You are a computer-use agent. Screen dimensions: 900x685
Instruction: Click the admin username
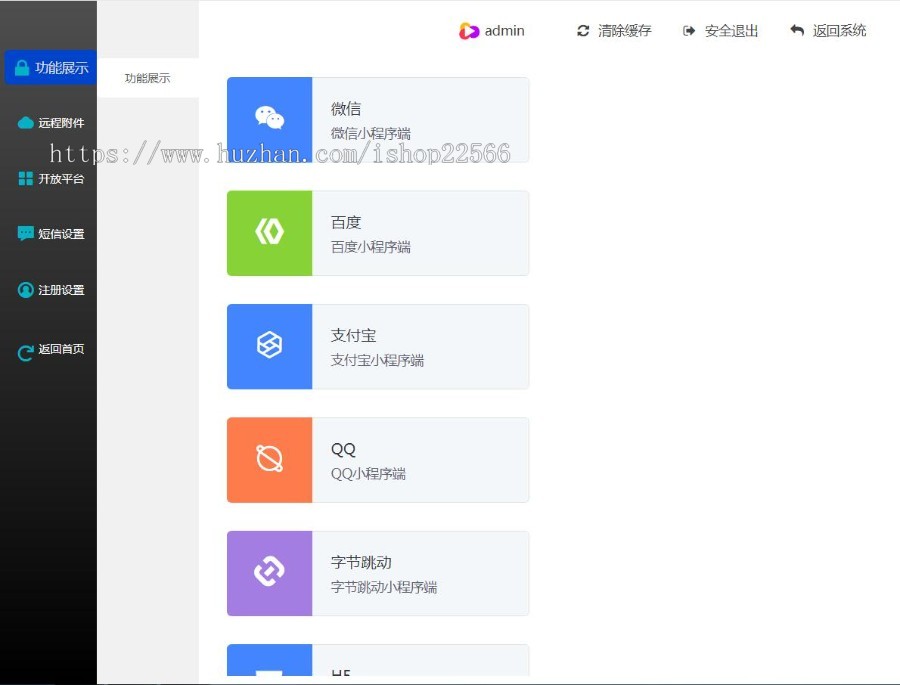505,31
